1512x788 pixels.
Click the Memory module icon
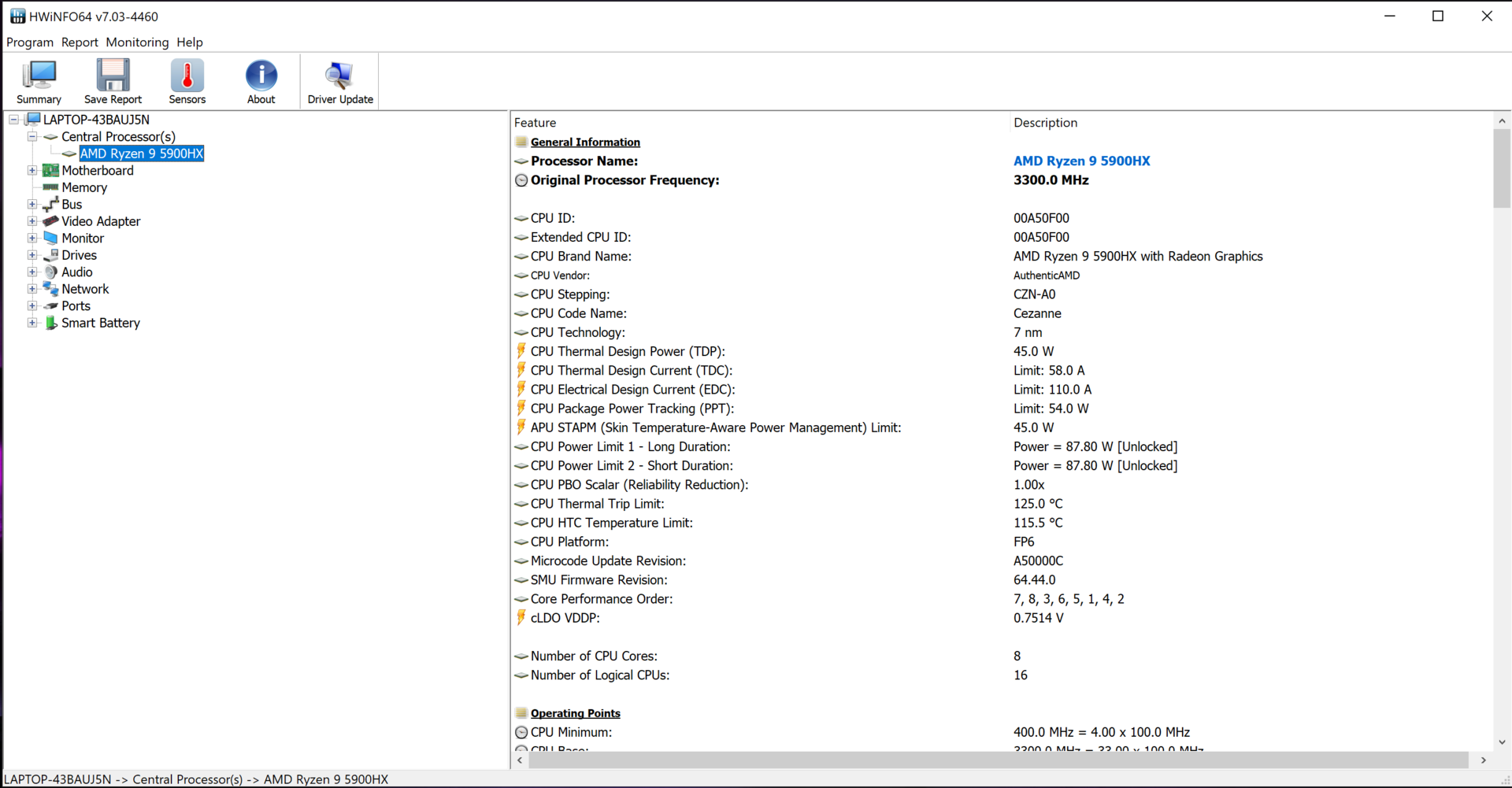[x=50, y=187]
